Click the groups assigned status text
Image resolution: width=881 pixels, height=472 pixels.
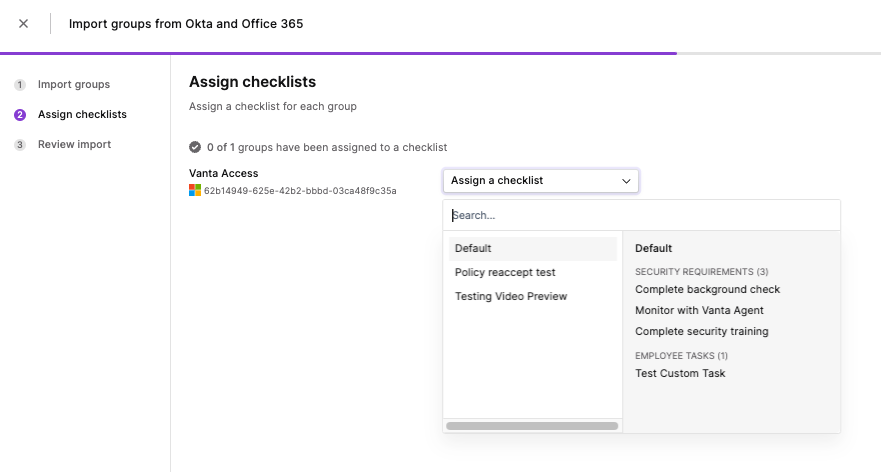coord(327,147)
